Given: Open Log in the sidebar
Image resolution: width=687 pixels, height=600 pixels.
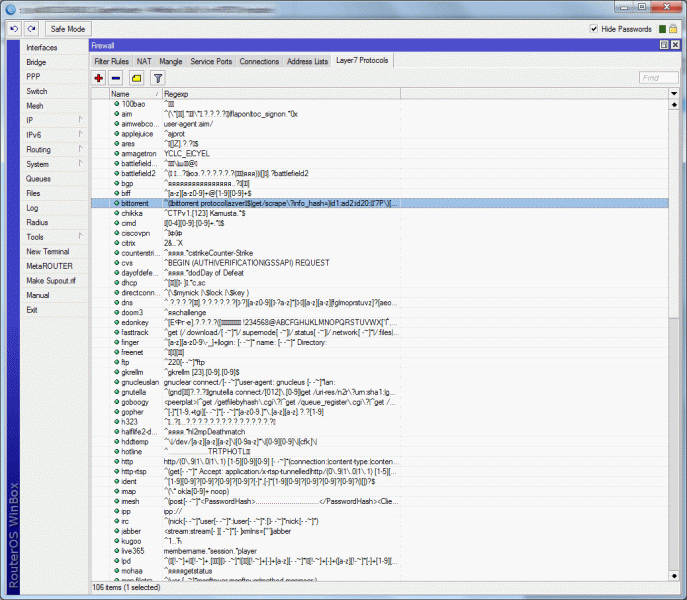Looking at the screenshot, I should tap(32, 208).
